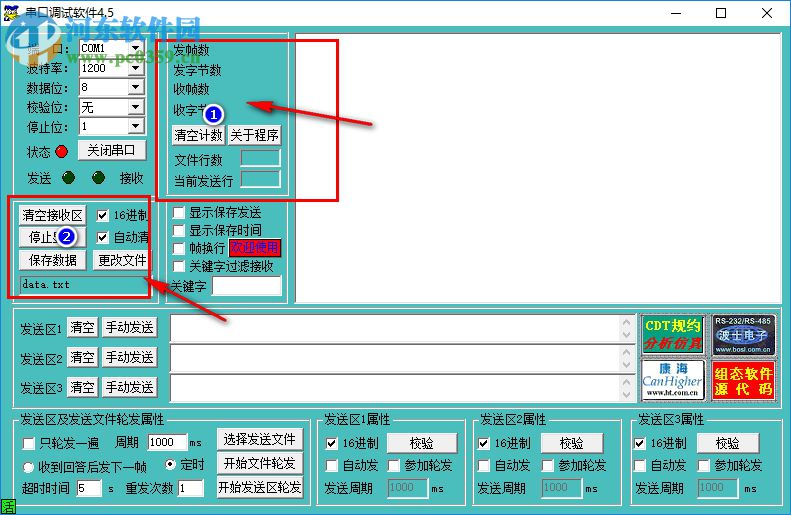The image size is (791, 515).
Task: Open the 波特率 1200 dropdown
Action: pos(135,68)
